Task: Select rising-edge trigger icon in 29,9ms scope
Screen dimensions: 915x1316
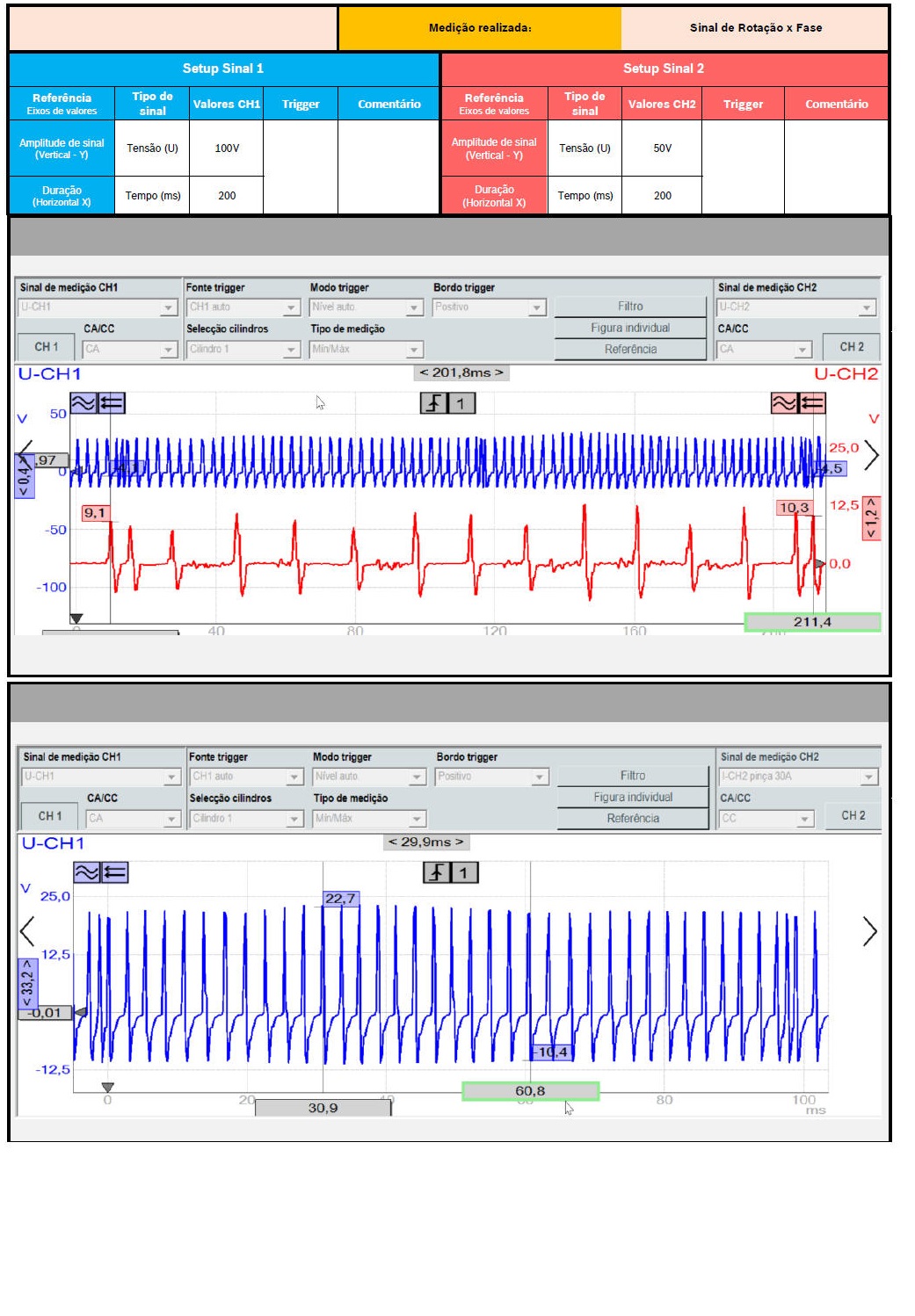Action: pos(437,872)
